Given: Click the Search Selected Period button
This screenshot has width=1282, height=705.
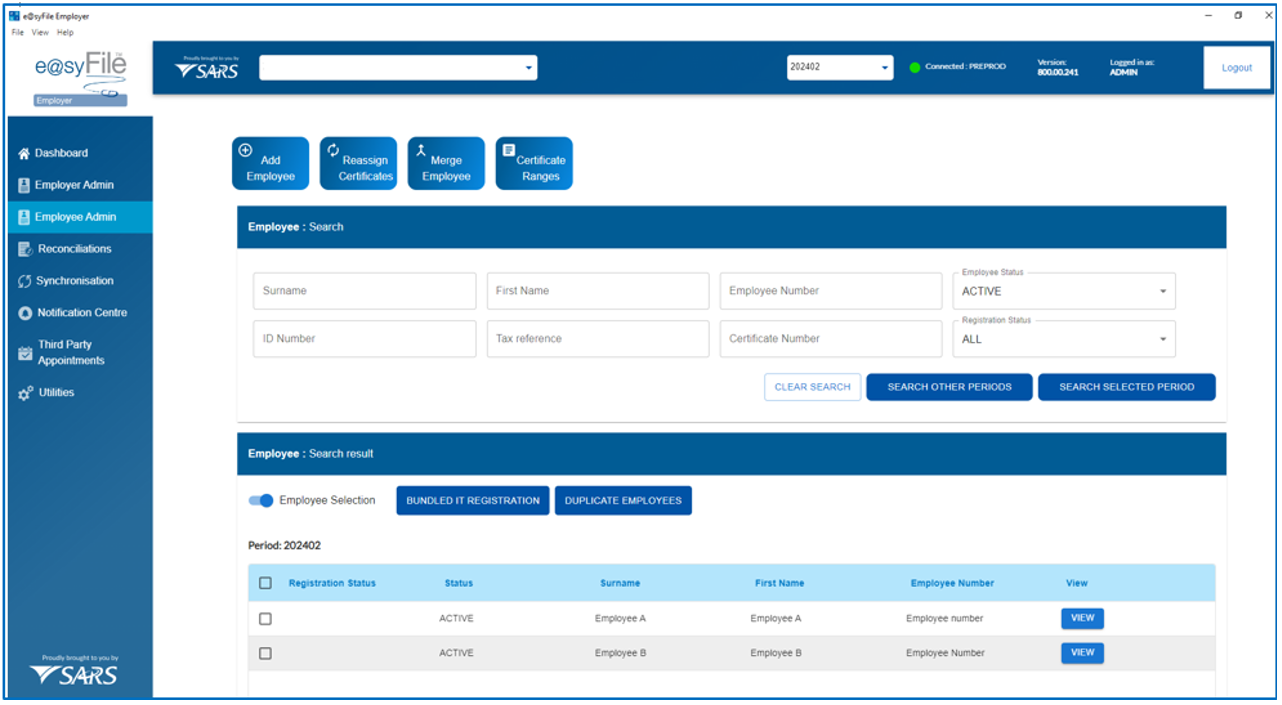Looking at the screenshot, I should pyautogui.click(x=1126, y=387).
